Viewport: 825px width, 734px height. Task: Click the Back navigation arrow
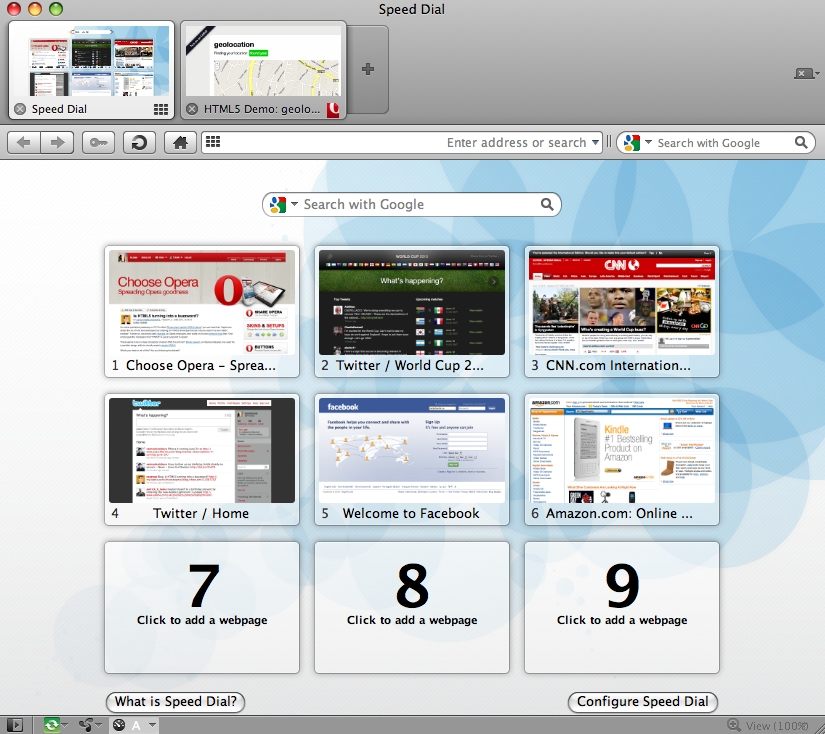point(24,143)
